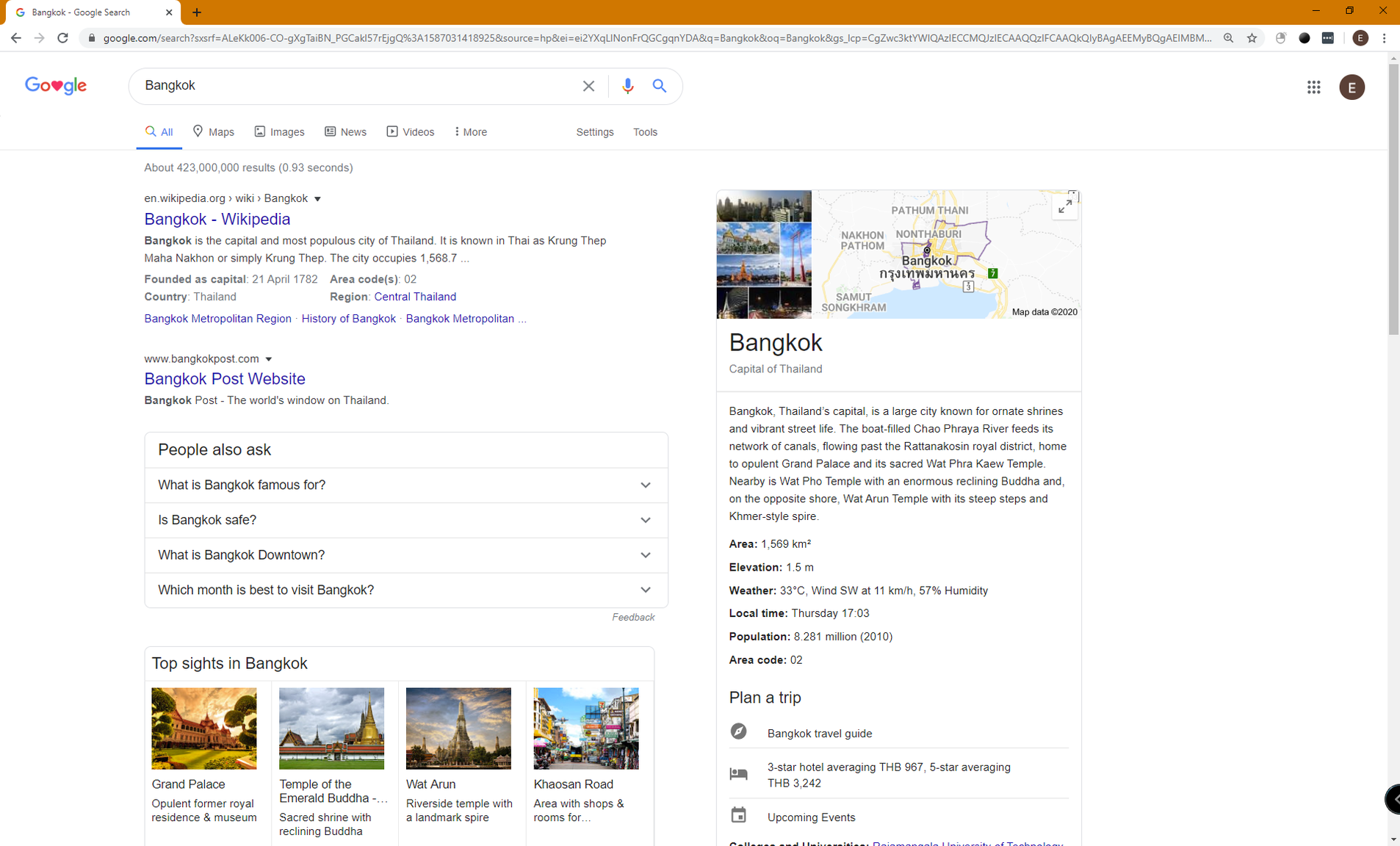Reload the page with the refresh icon
Screen dimensions: 1400x846
tap(63, 38)
